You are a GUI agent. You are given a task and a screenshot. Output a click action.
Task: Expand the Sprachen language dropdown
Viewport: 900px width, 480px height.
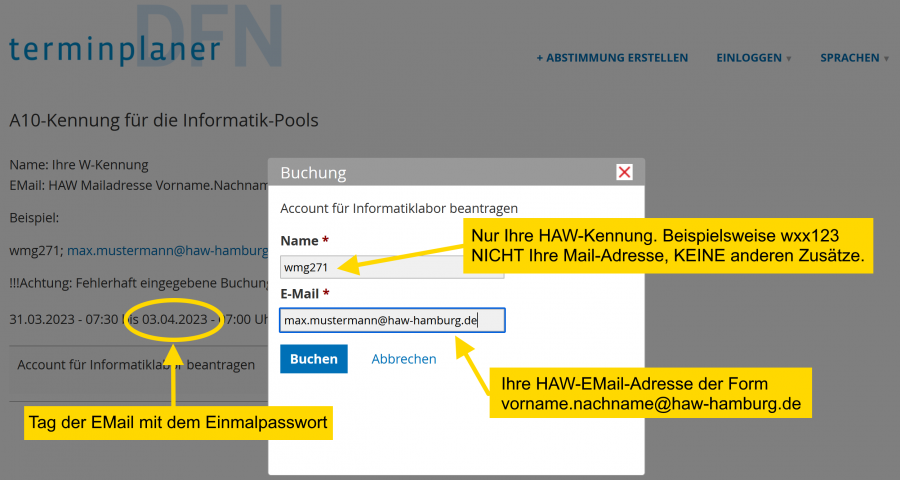point(854,58)
